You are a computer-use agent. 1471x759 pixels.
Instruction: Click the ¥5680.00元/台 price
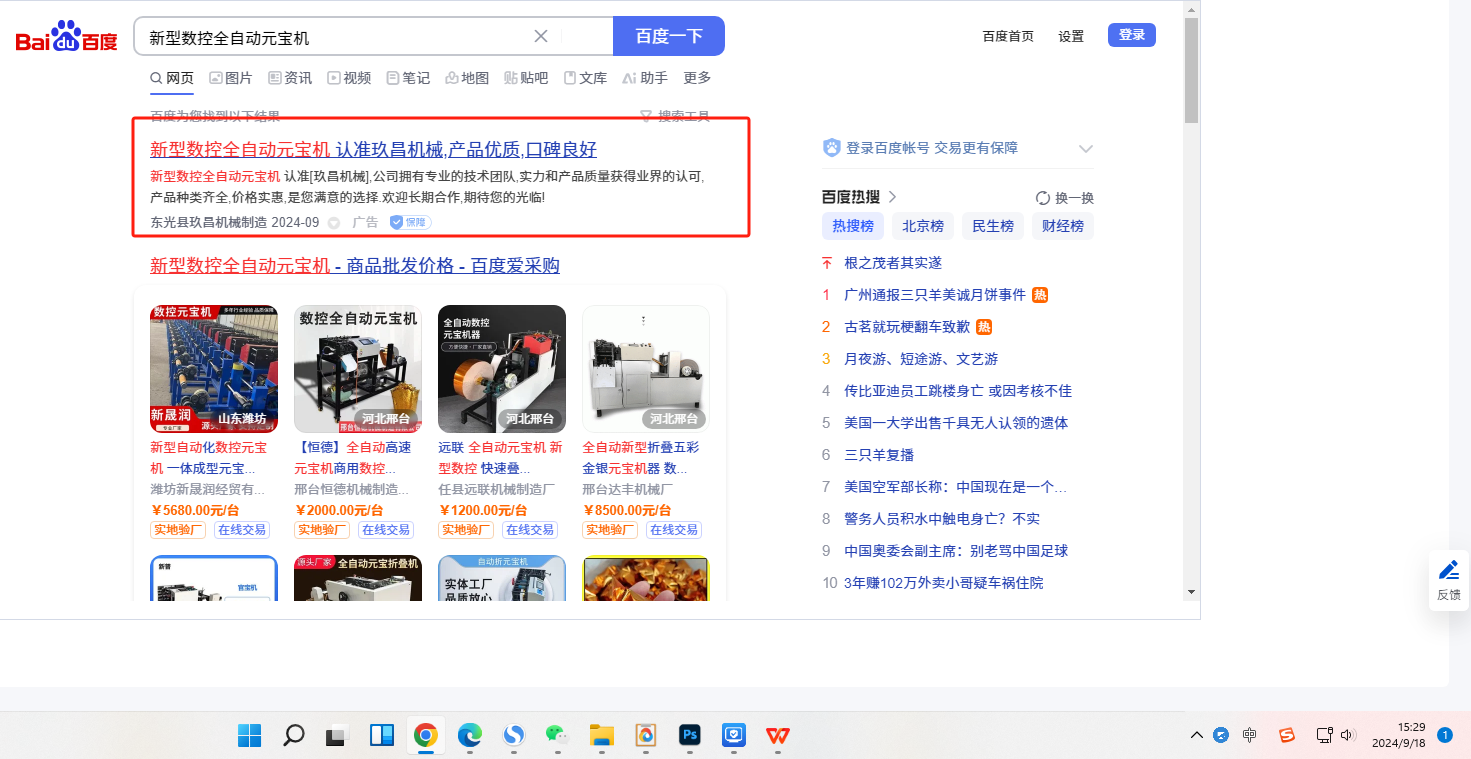tap(195, 510)
